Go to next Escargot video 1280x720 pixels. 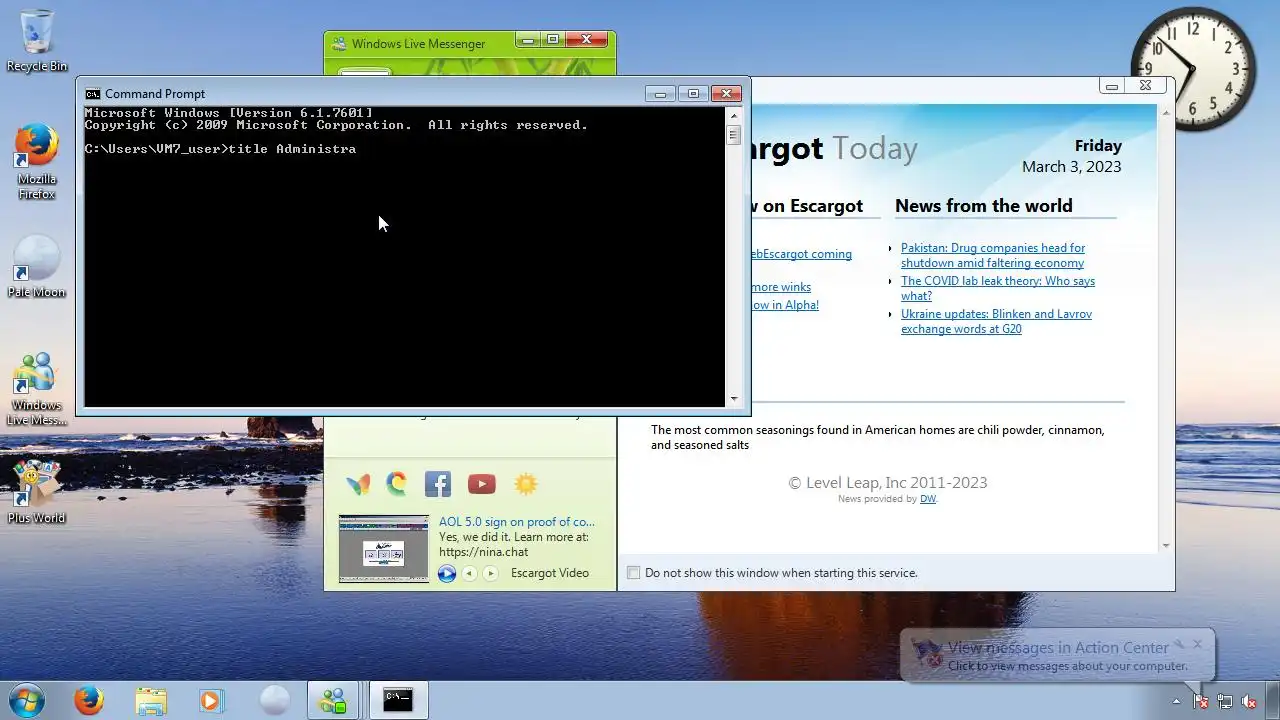[x=491, y=573]
